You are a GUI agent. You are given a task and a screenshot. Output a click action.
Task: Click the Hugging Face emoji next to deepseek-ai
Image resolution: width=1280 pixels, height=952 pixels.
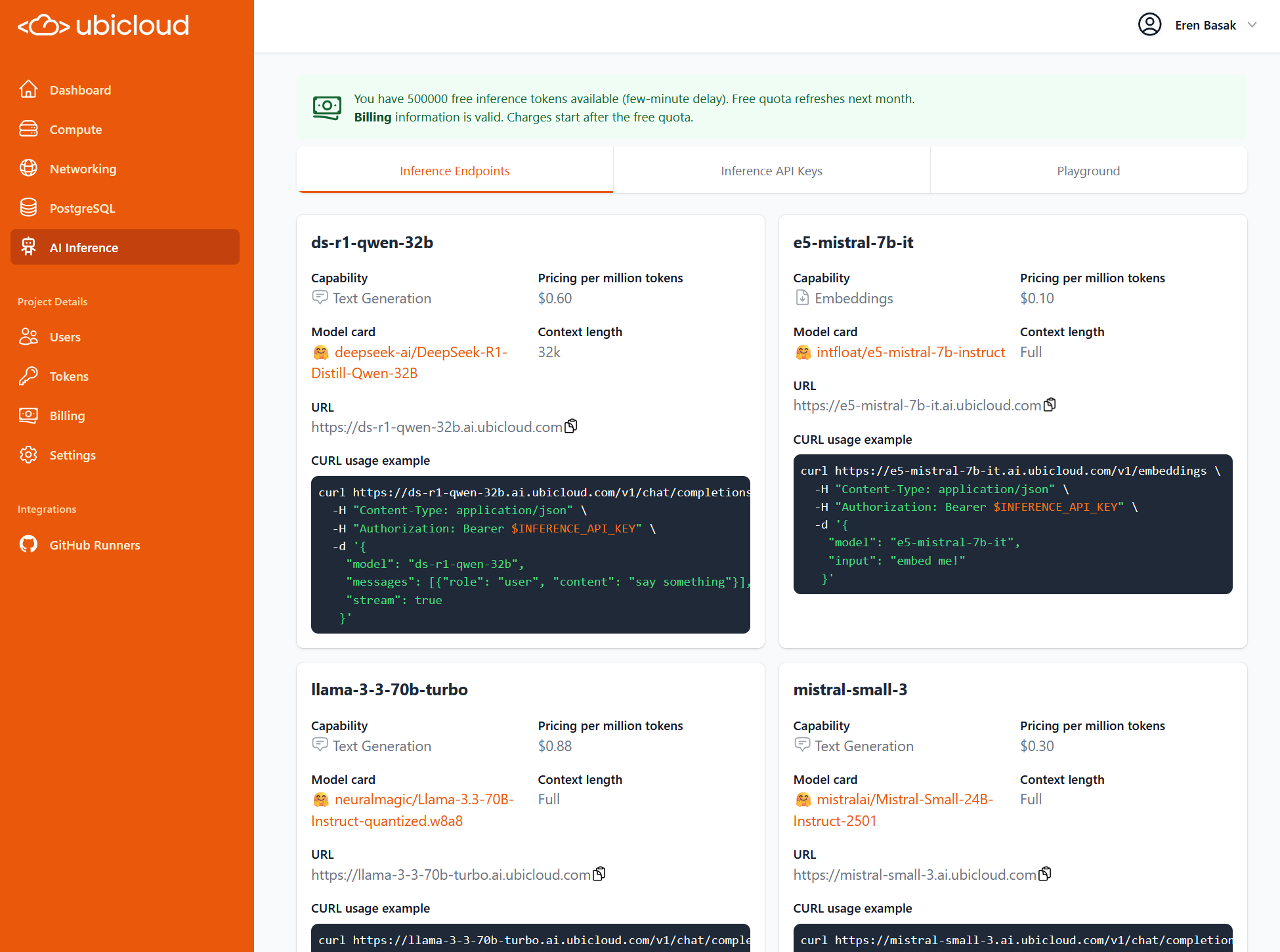321,353
